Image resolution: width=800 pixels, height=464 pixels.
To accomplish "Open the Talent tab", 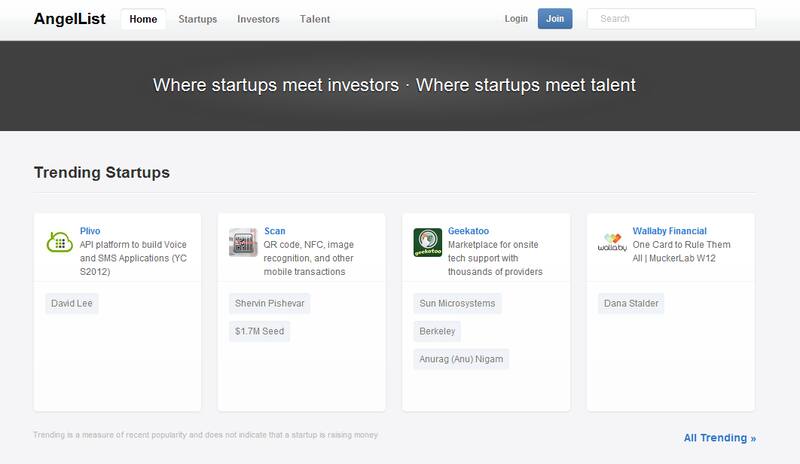I will (x=315, y=19).
